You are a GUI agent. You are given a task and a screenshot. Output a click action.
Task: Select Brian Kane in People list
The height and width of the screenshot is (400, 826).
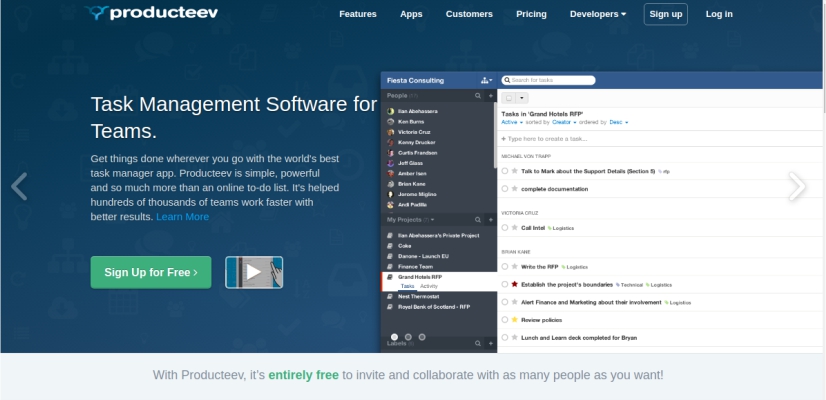pyautogui.click(x=412, y=184)
